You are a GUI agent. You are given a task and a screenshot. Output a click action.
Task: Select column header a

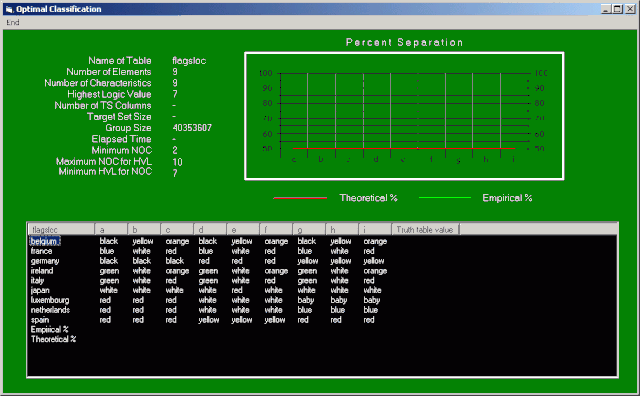111,229
